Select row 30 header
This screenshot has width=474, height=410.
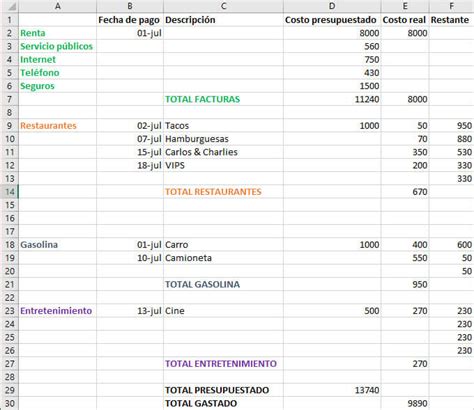click(9, 403)
